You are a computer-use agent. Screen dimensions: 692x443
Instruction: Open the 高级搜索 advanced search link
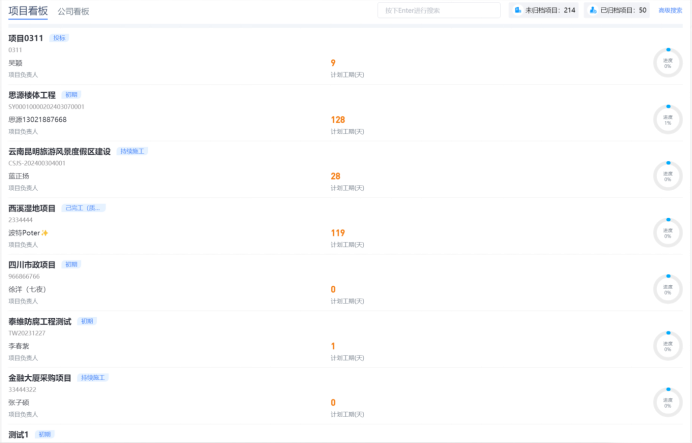click(x=670, y=10)
